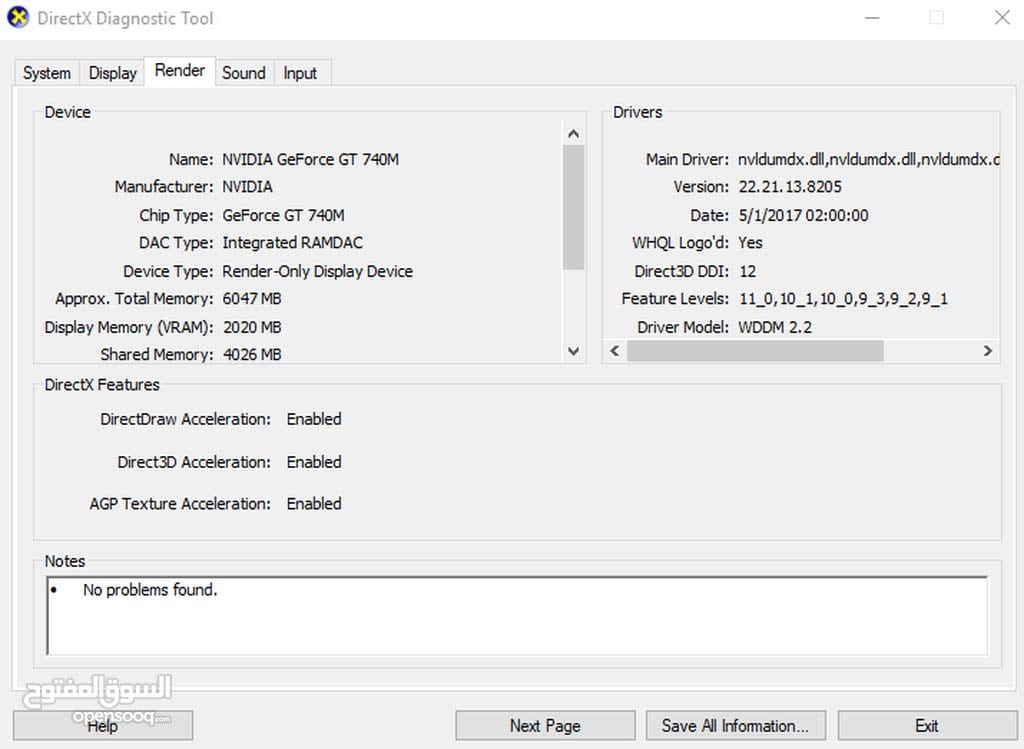Image resolution: width=1024 pixels, height=749 pixels.
Task: Click the Direct3D DDI value 12
Action: (x=748, y=271)
